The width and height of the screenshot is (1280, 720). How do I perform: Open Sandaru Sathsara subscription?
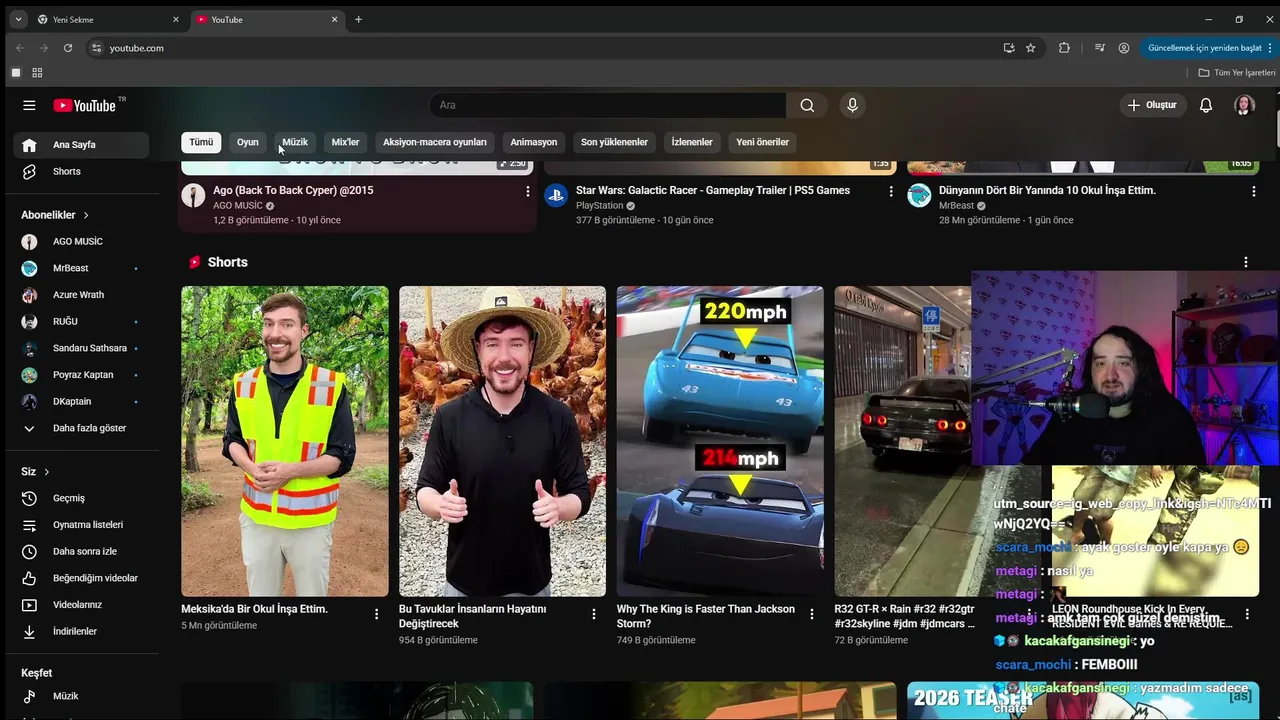tap(81, 348)
